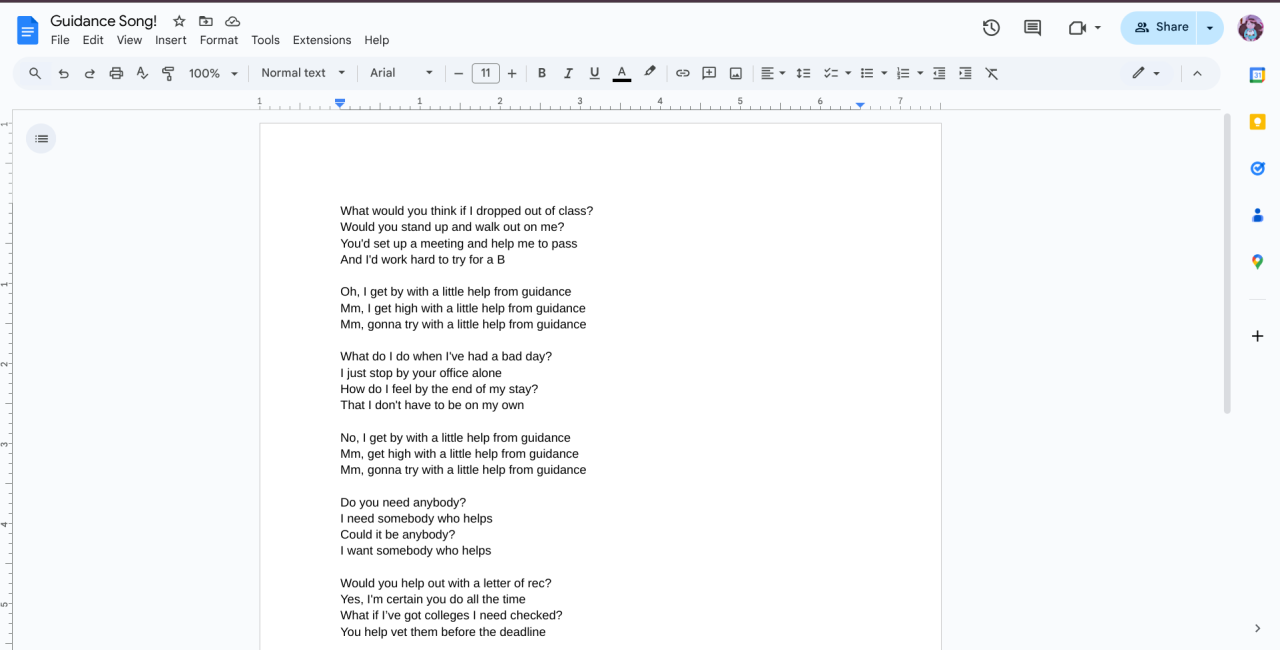Open line and paragraph spacing

(x=803, y=73)
